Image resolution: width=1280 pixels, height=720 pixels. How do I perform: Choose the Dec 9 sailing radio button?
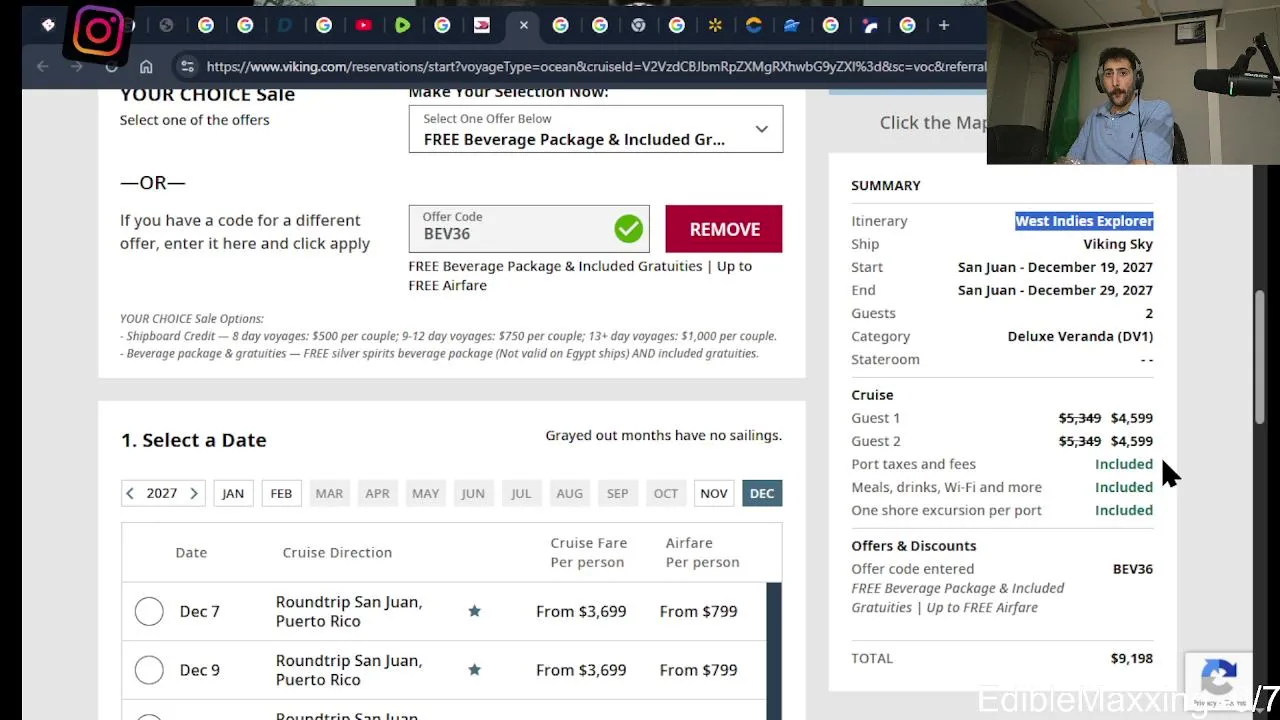(x=149, y=670)
